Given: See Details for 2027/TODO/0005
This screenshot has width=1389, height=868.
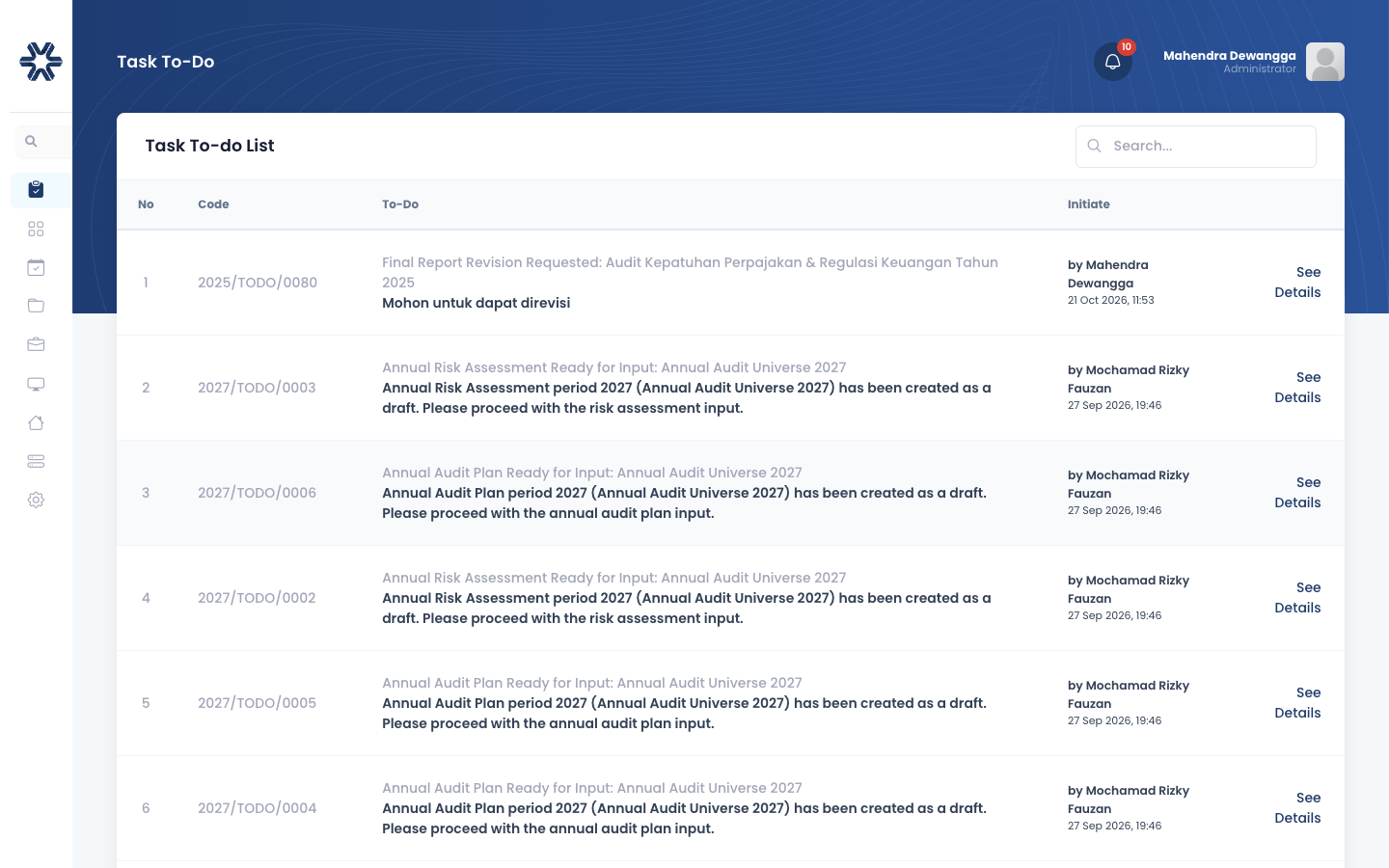Looking at the screenshot, I should (1297, 703).
